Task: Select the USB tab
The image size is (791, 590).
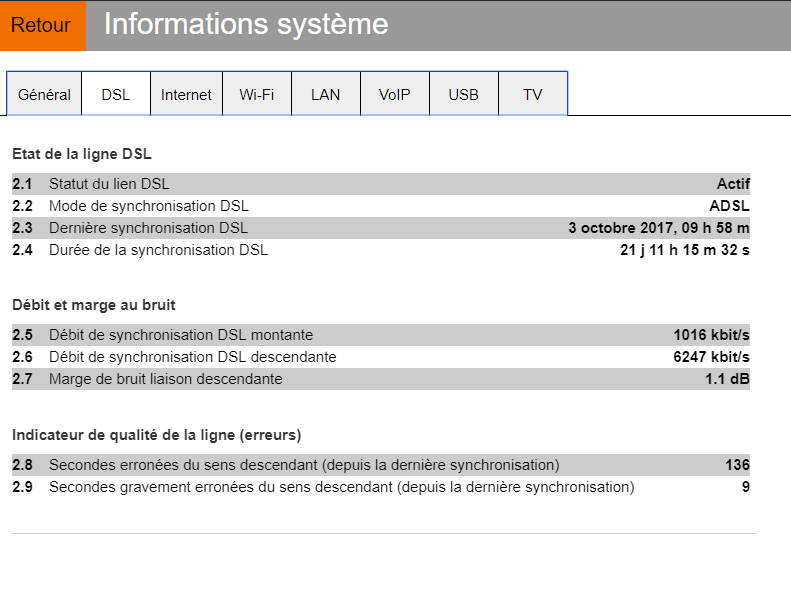Action: click(463, 94)
